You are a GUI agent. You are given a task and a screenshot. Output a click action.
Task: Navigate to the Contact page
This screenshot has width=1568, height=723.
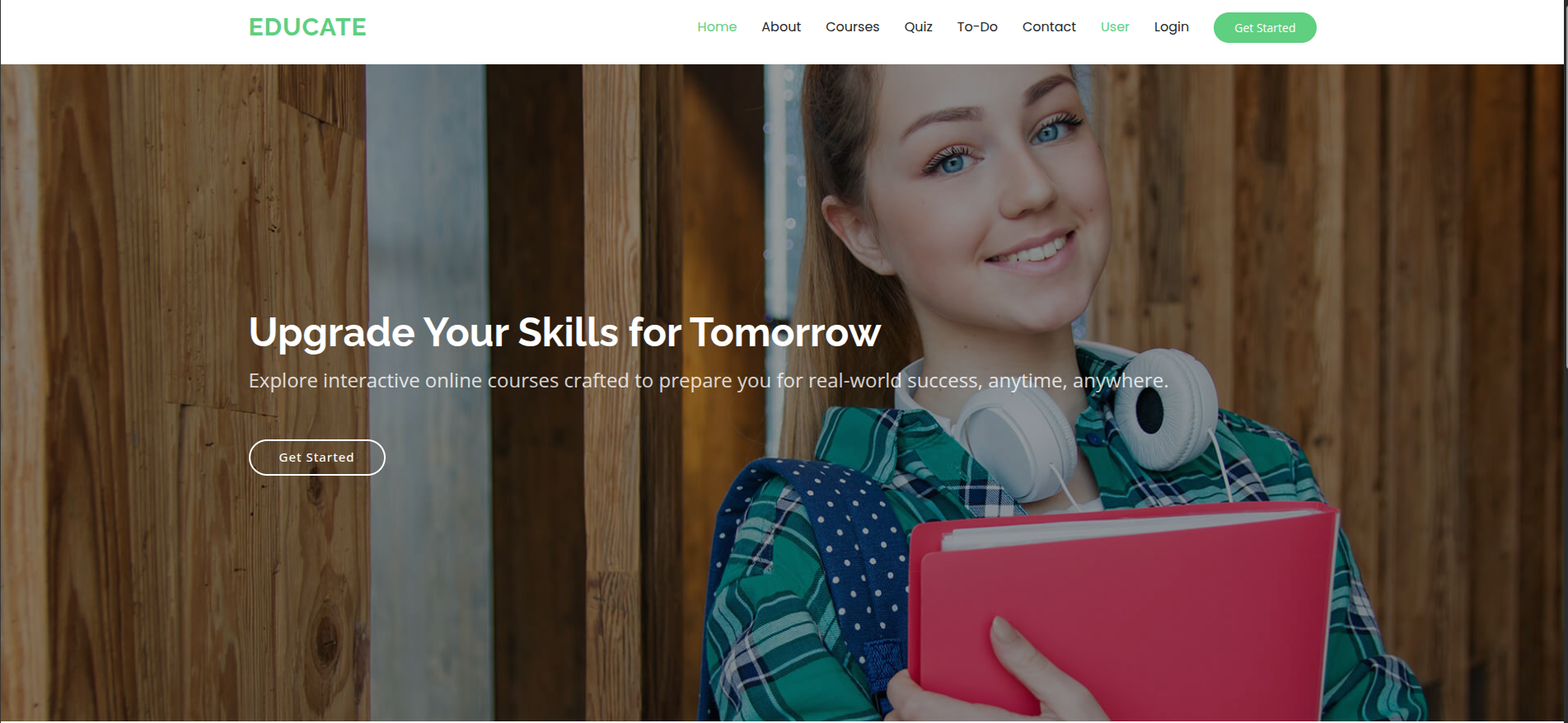pyautogui.click(x=1049, y=27)
